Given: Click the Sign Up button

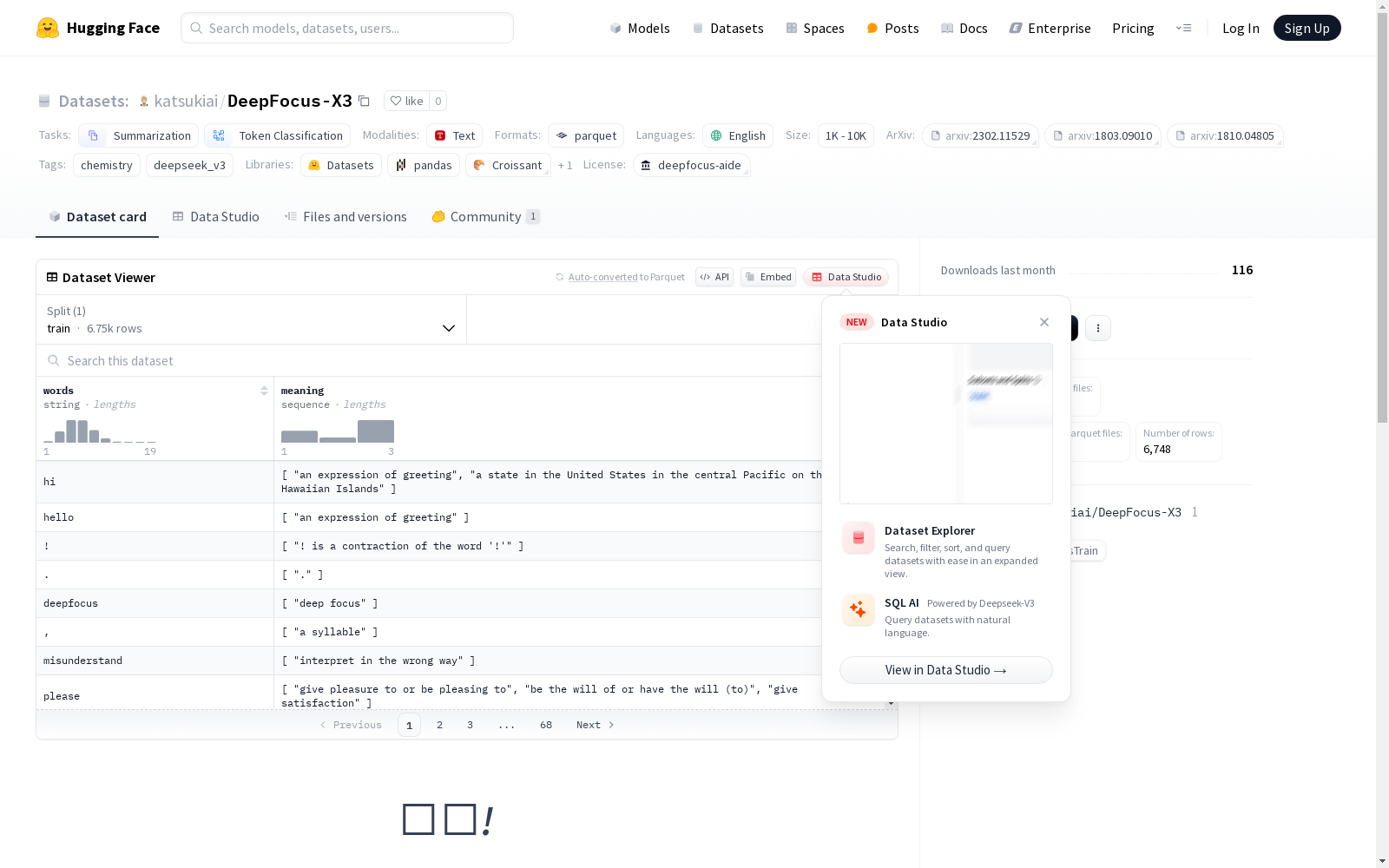Looking at the screenshot, I should (x=1307, y=28).
